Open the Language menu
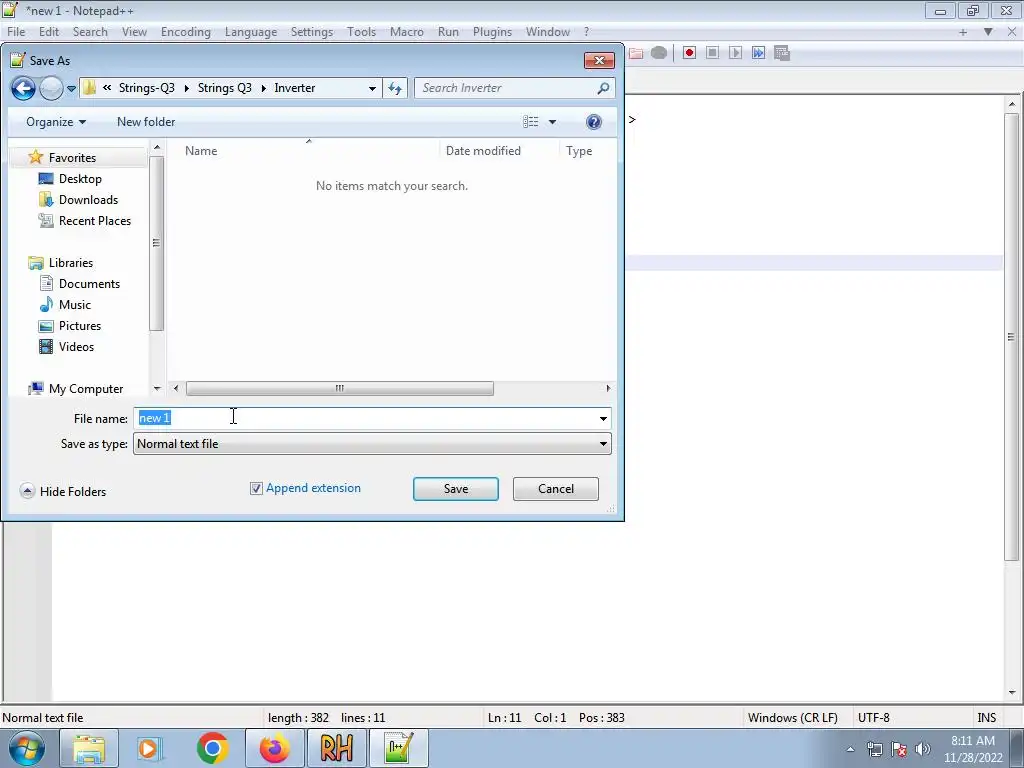Image resolution: width=1024 pixels, height=768 pixels. (x=251, y=32)
